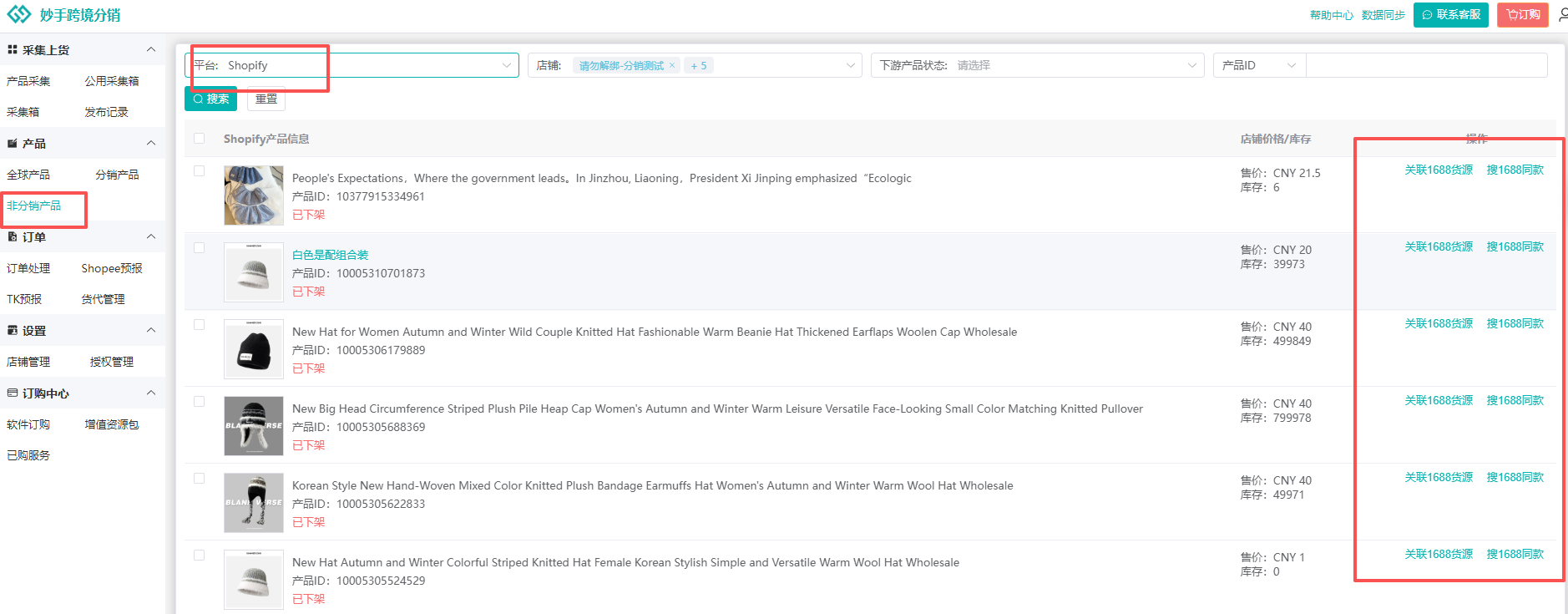Click 关联1688货源 for the first product

[1439, 170]
